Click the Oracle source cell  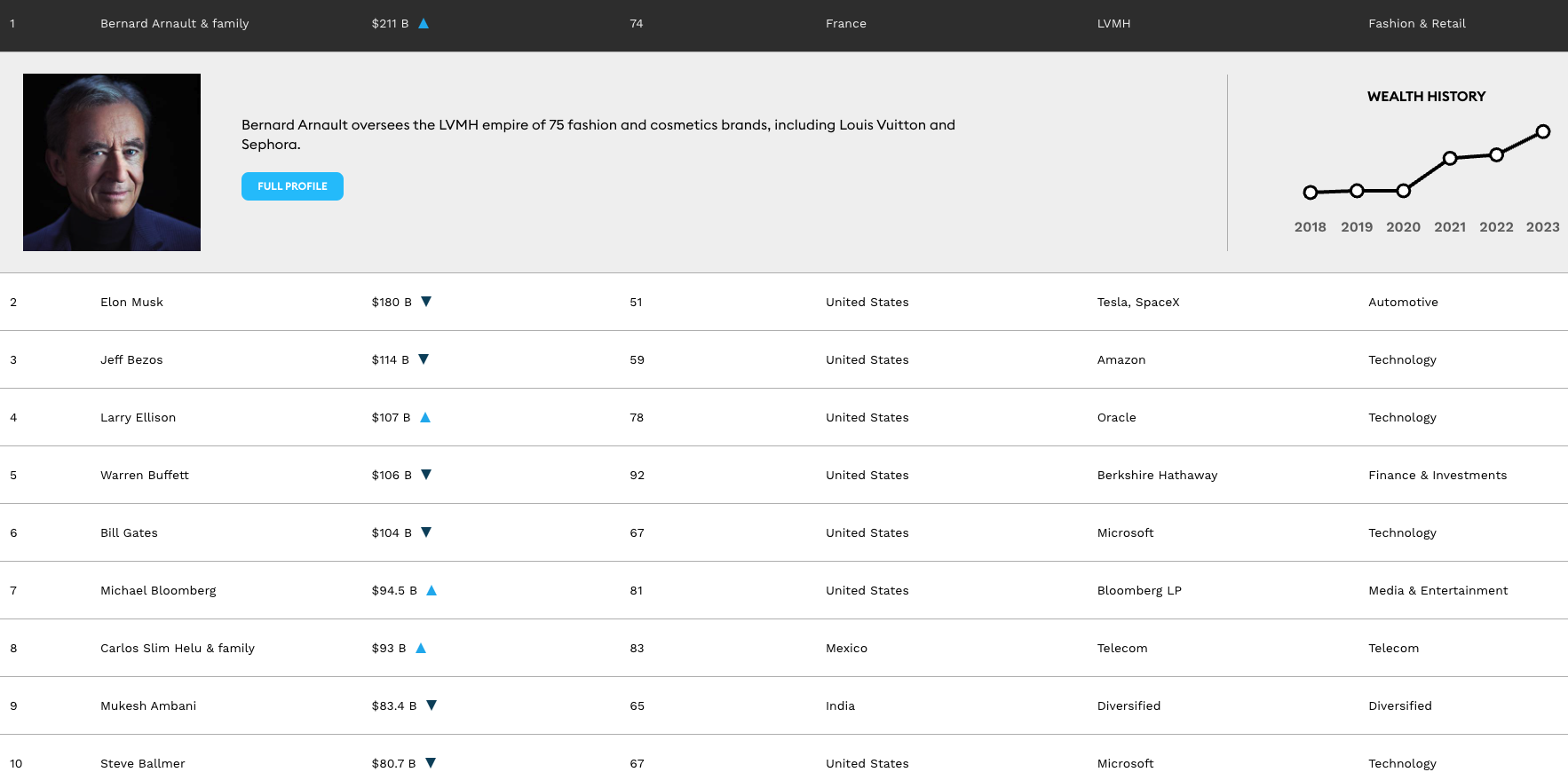(x=1116, y=417)
